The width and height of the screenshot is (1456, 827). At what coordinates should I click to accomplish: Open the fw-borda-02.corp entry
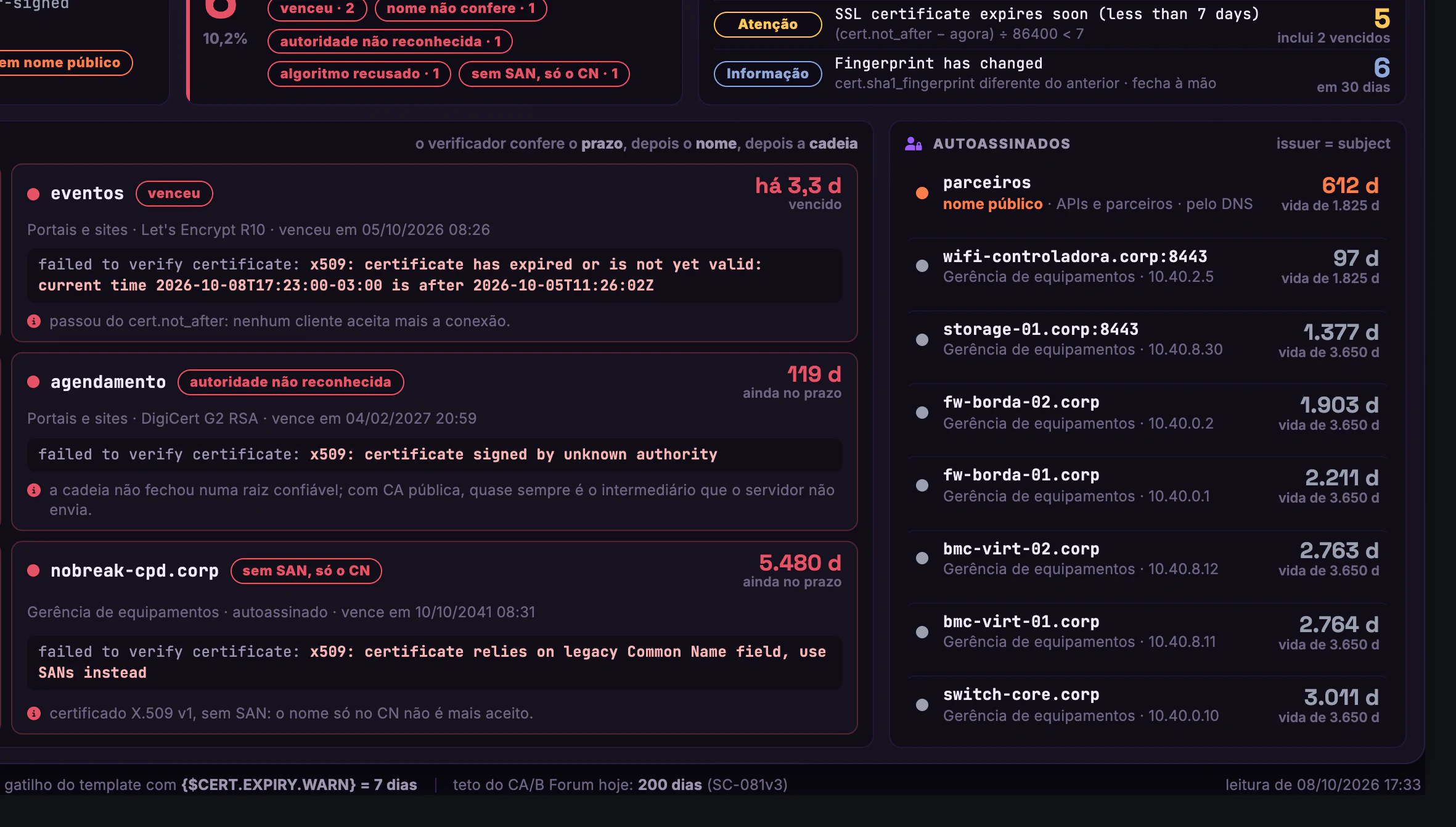click(1148, 413)
